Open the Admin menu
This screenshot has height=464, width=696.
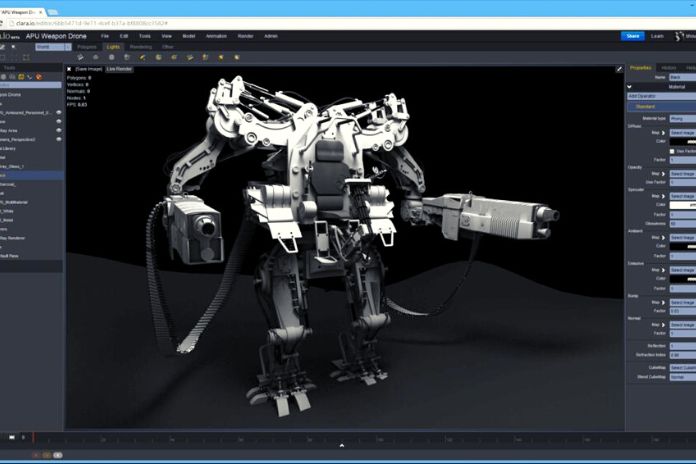pyautogui.click(x=271, y=36)
